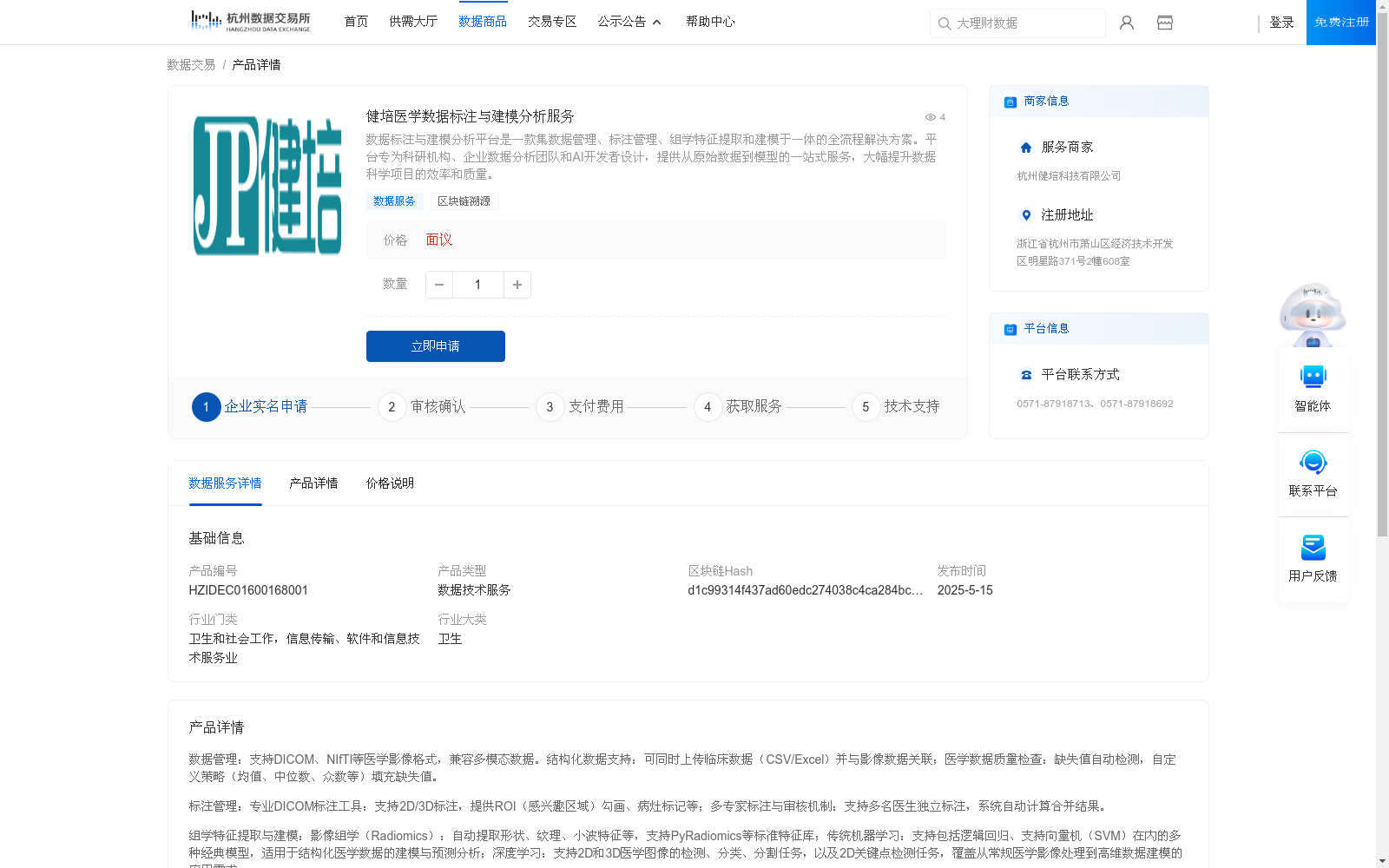
Task: Click the 平台信息 panel header icon
Action: (1010, 329)
